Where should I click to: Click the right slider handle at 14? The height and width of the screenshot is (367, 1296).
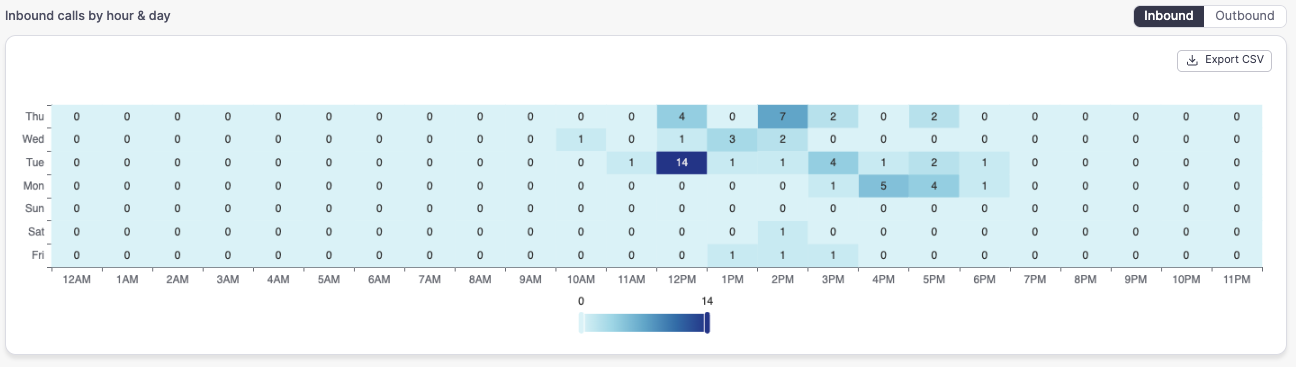[x=707, y=322]
